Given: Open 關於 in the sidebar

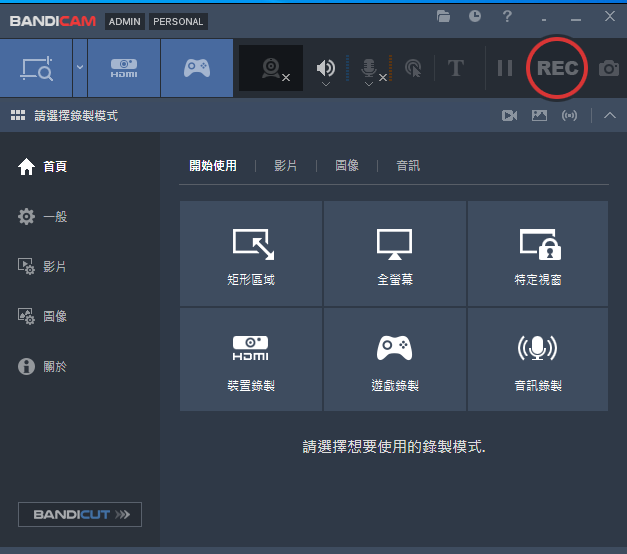Looking at the screenshot, I should click(42, 366).
